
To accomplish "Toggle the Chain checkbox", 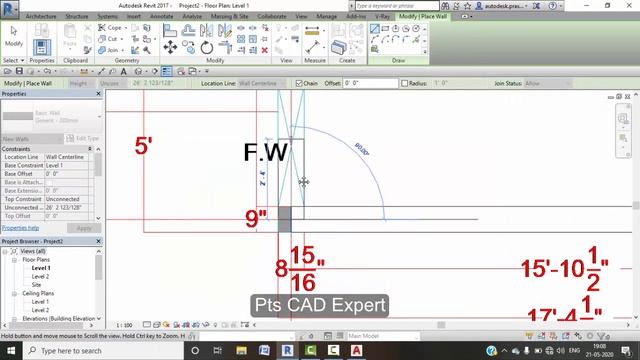I will point(299,83).
